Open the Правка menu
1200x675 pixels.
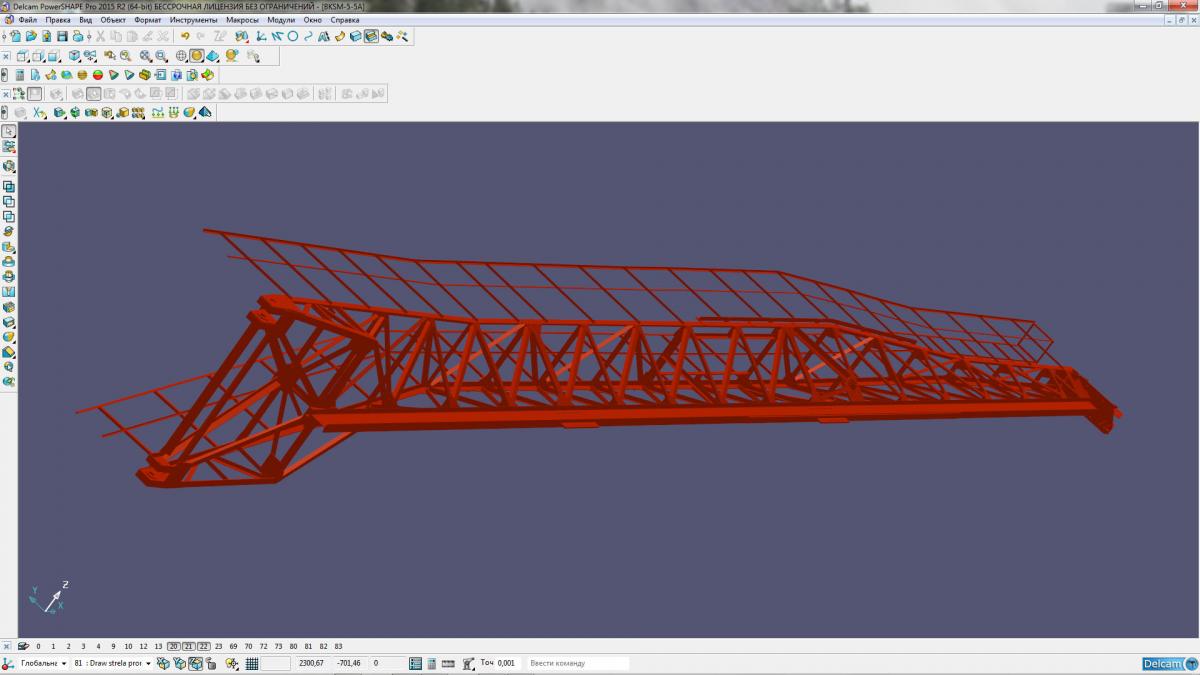(58, 20)
